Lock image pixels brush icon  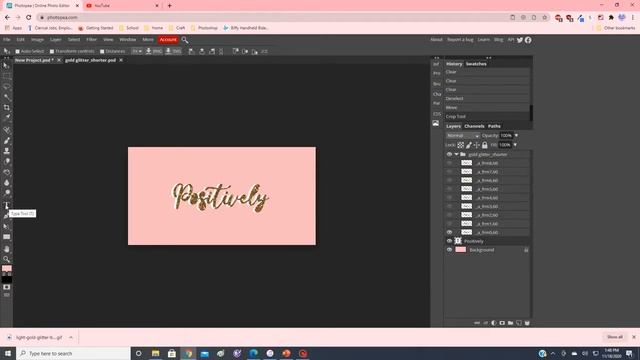[x=469, y=145]
